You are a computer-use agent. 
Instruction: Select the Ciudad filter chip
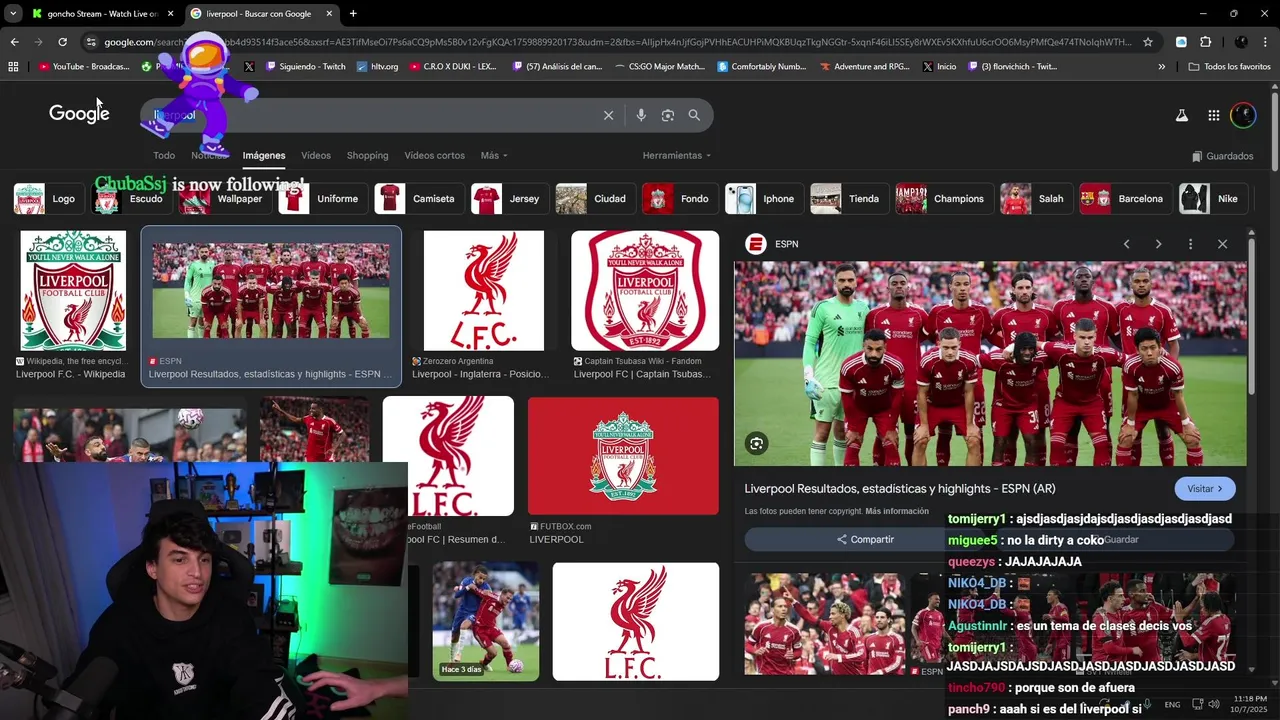click(x=594, y=199)
